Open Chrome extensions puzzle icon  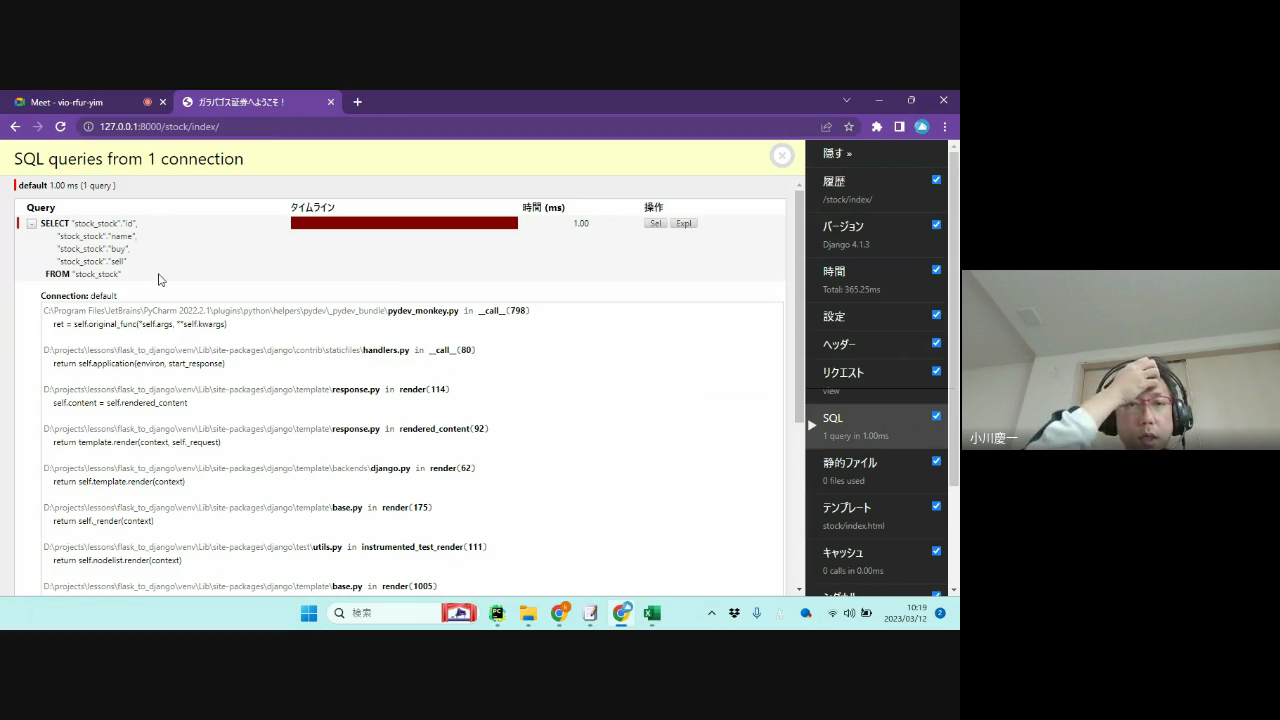(877, 127)
